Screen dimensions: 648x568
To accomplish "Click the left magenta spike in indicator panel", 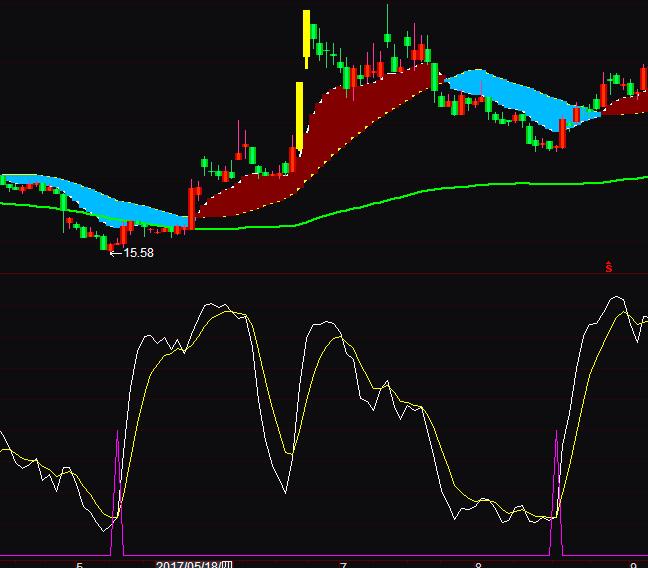I will (x=118, y=495).
